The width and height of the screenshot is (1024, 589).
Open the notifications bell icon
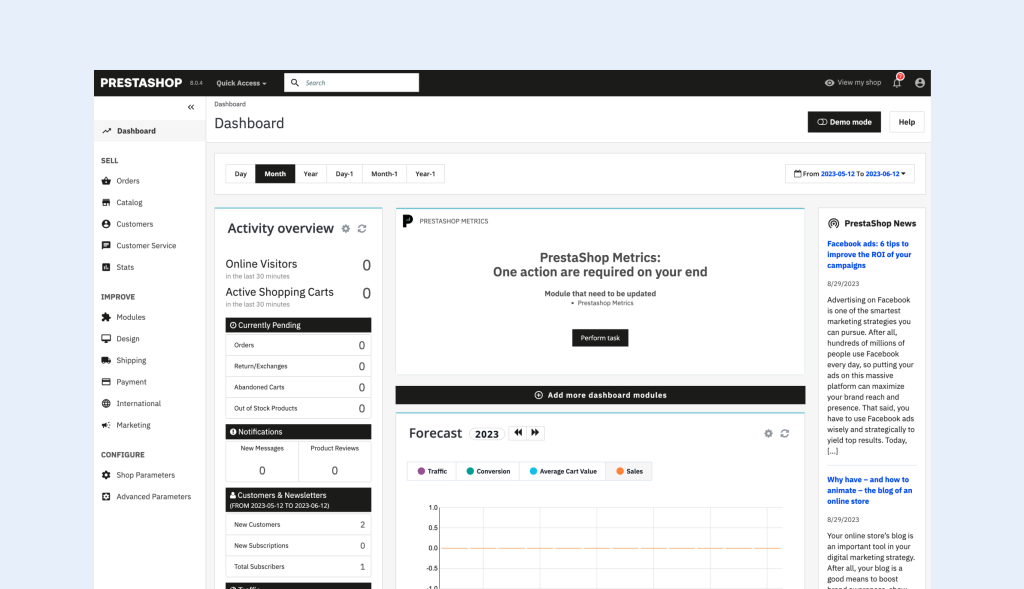(897, 82)
